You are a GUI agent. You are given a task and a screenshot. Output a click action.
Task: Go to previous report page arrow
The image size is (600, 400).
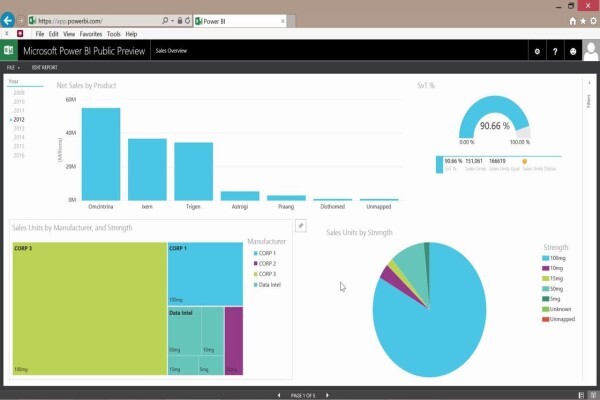(279, 395)
